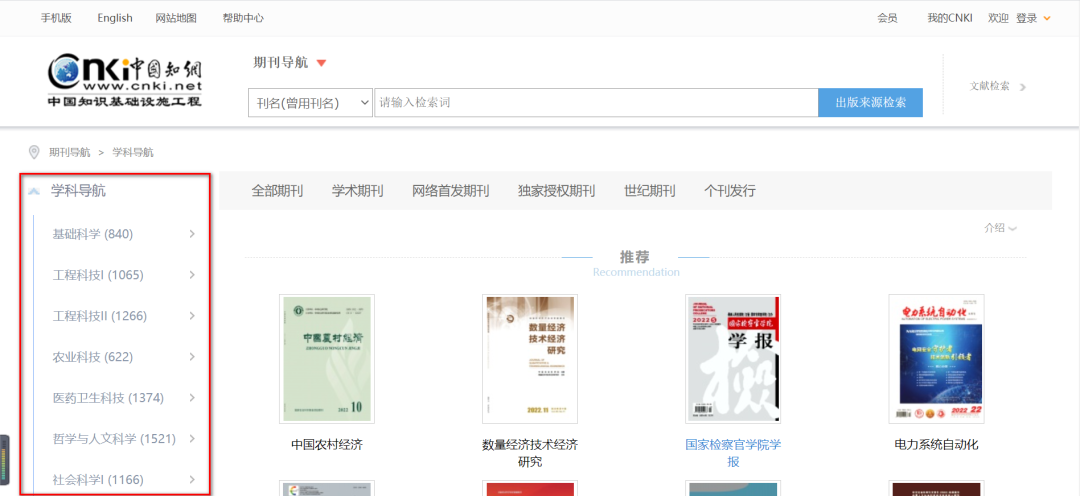Image resolution: width=1080 pixels, height=496 pixels.
Task: Click the 出版来源检索 search button
Action: [x=871, y=103]
